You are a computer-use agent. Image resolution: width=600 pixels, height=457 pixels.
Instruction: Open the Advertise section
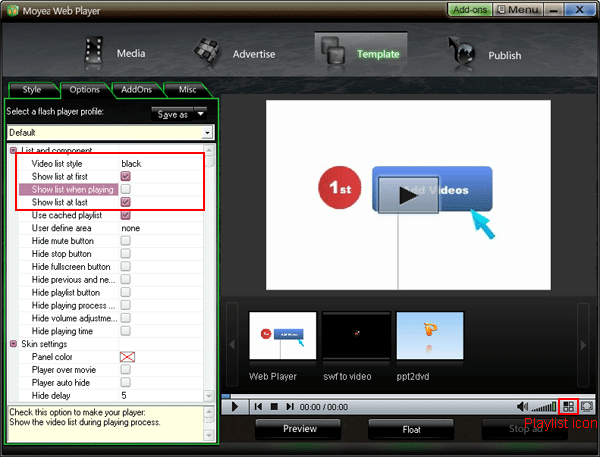coord(234,53)
